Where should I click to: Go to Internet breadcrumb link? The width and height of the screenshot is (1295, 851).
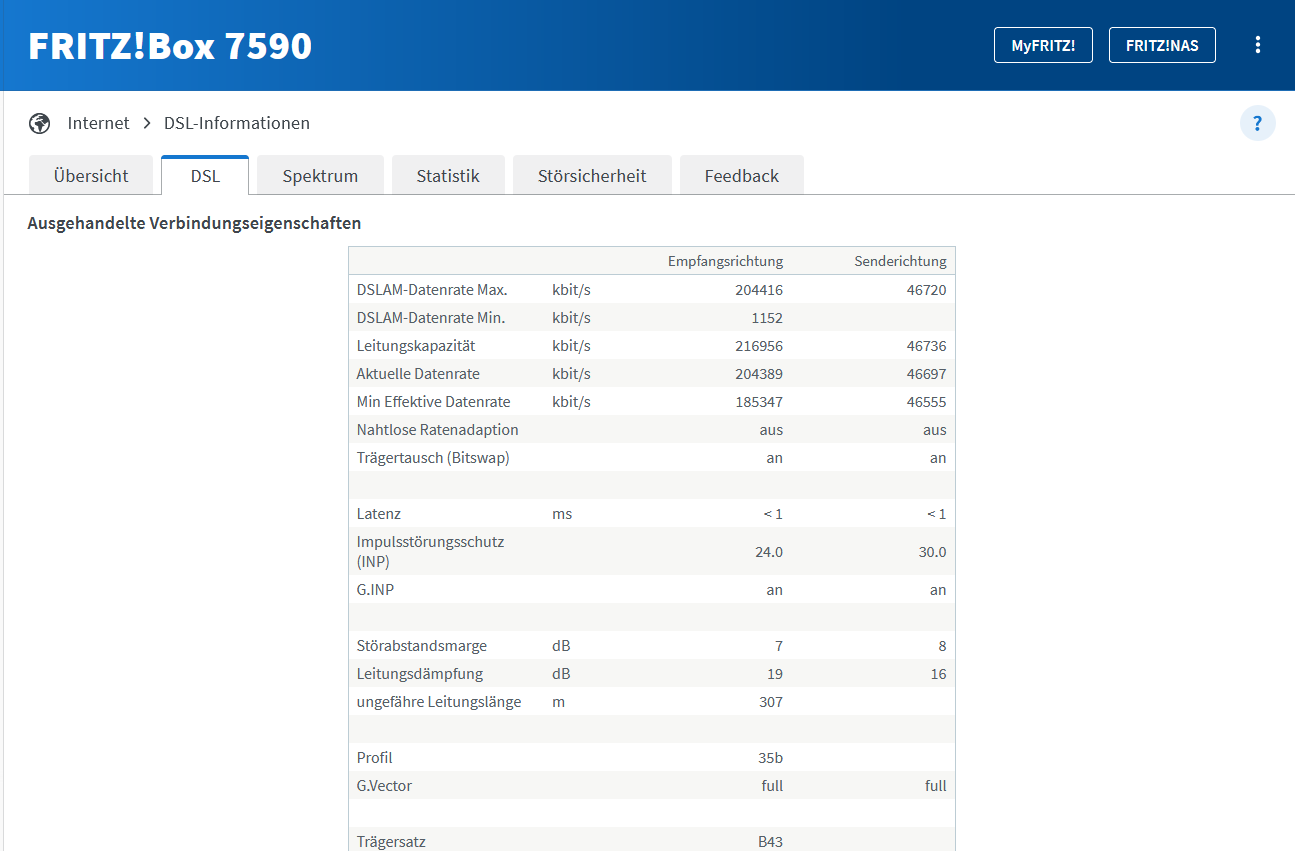tap(98, 123)
